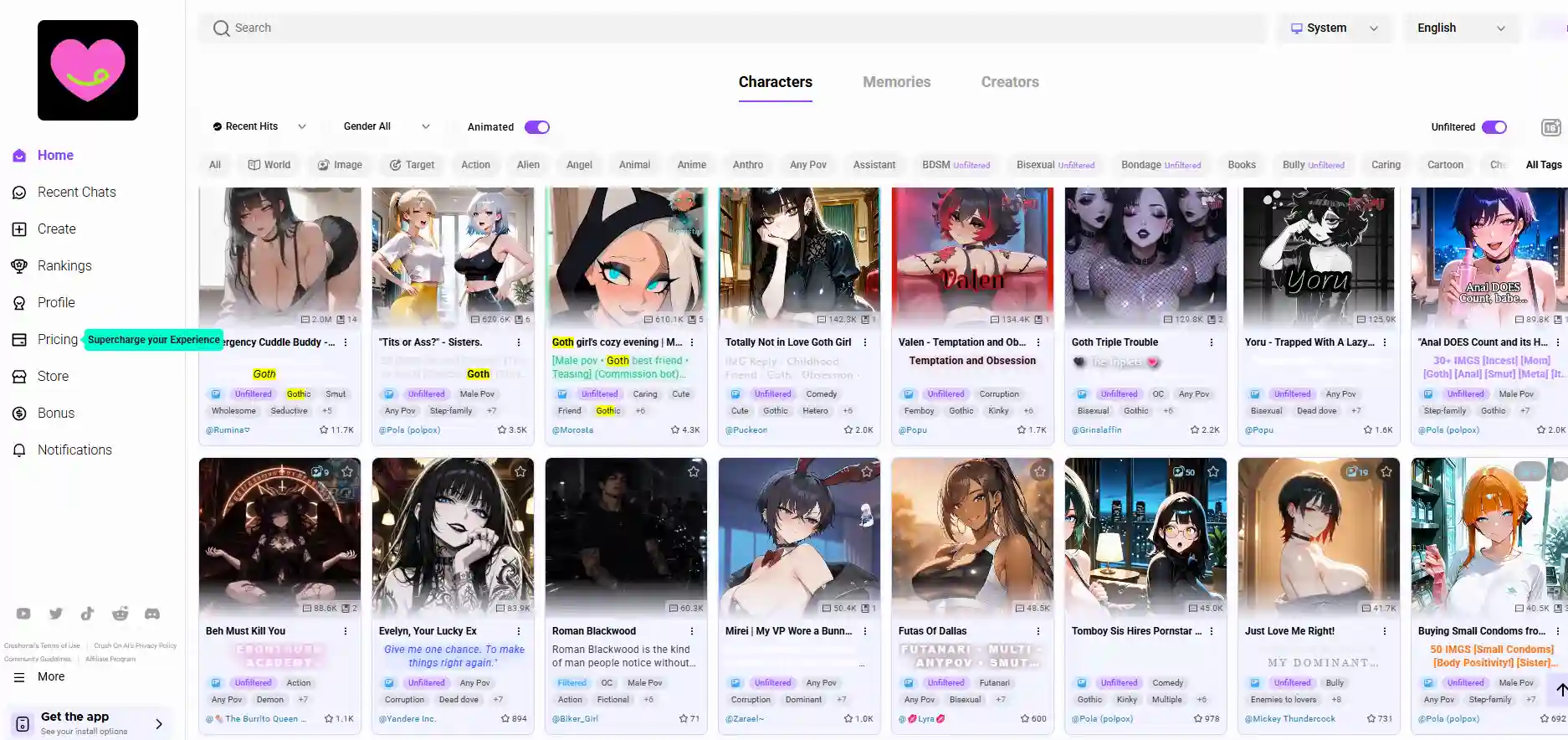The width and height of the screenshot is (1568, 740).
Task: Open creator link @Morosta
Action: pos(573,430)
